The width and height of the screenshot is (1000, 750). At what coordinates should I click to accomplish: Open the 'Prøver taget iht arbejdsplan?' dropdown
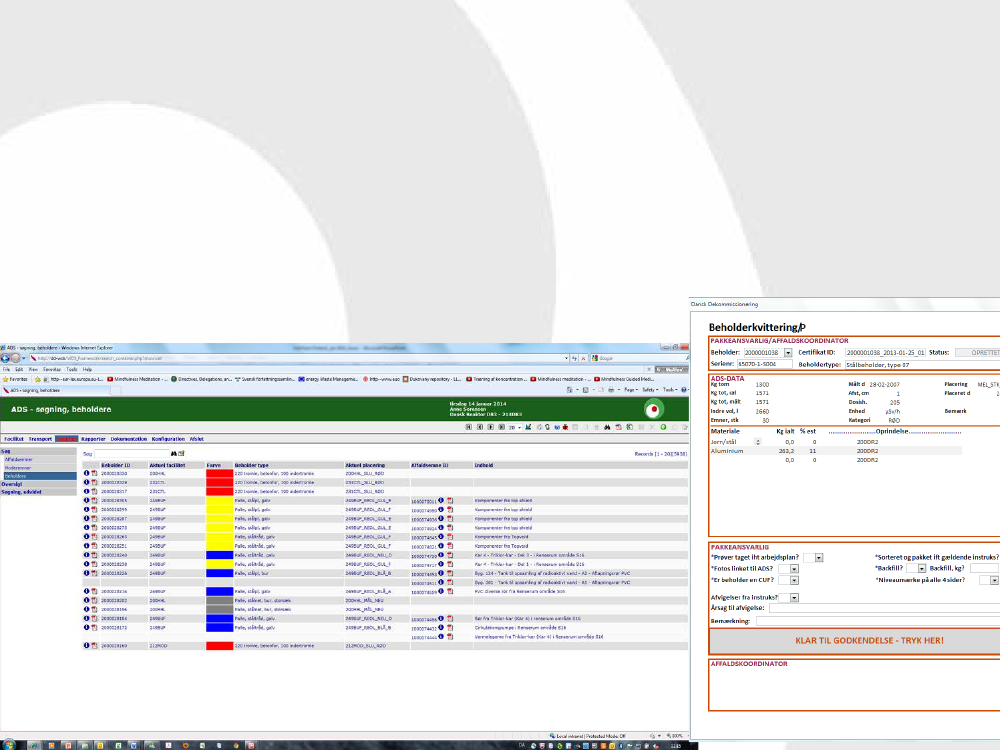tap(819, 558)
